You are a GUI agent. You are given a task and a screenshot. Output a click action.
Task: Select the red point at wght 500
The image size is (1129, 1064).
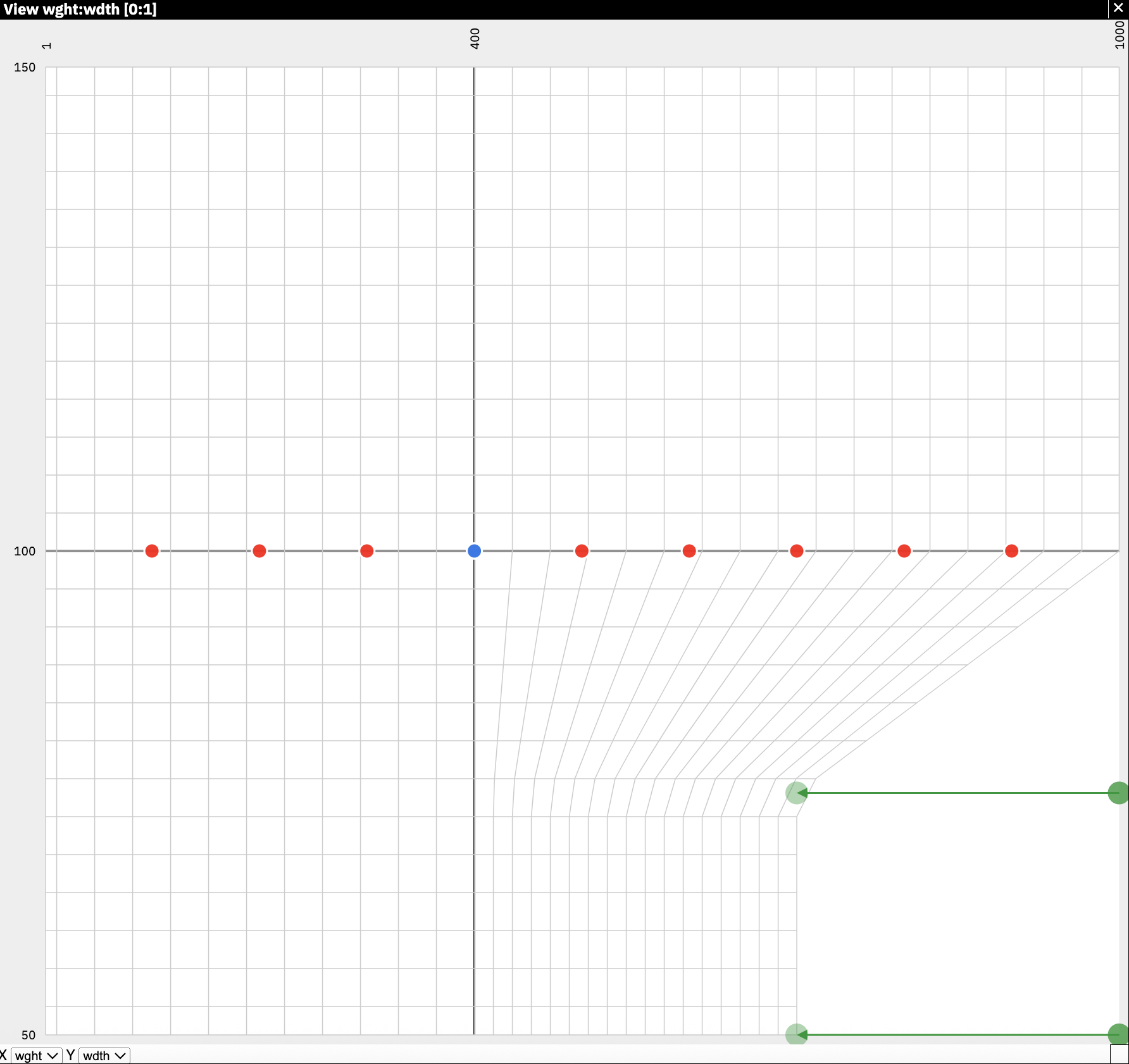tap(582, 551)
